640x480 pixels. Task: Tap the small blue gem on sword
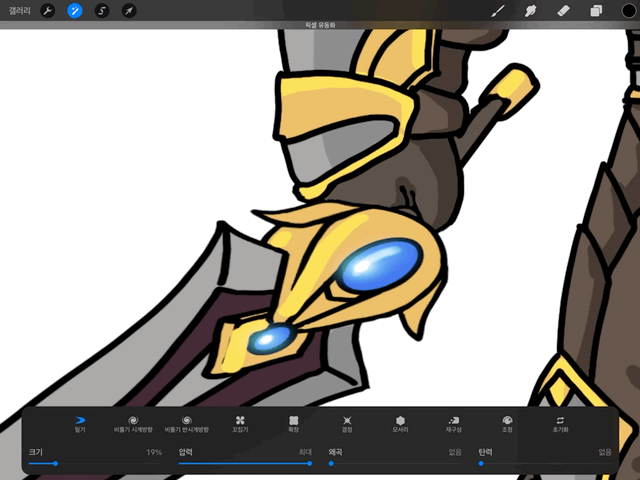(270, 338)
